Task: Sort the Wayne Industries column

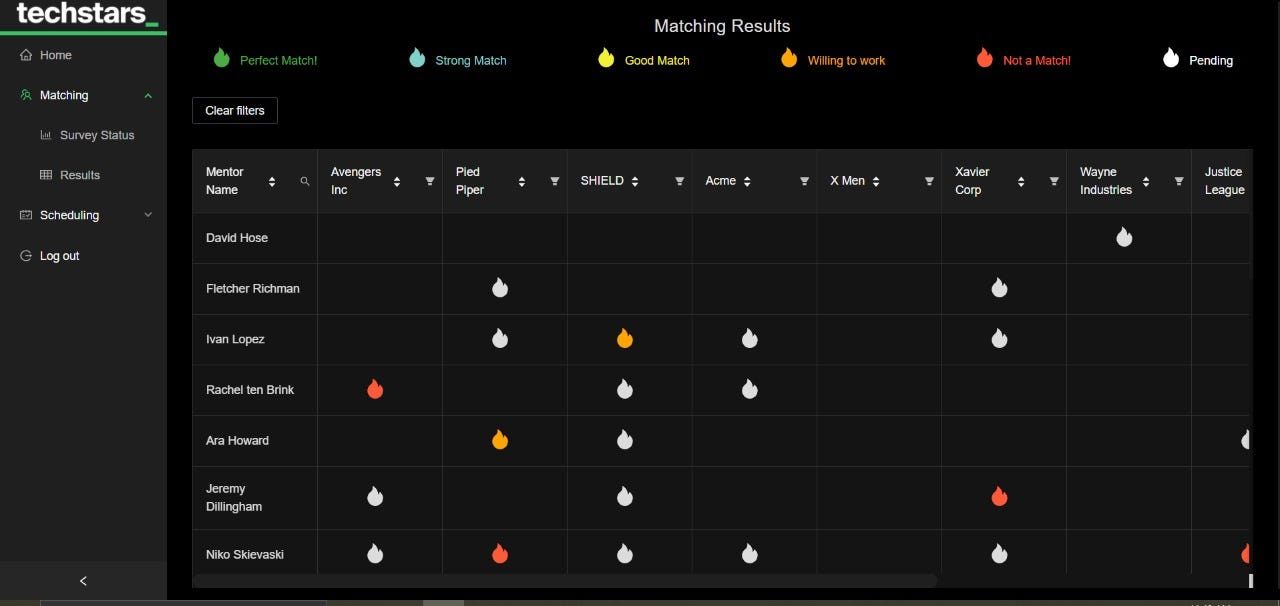Action: (1146, 181)
